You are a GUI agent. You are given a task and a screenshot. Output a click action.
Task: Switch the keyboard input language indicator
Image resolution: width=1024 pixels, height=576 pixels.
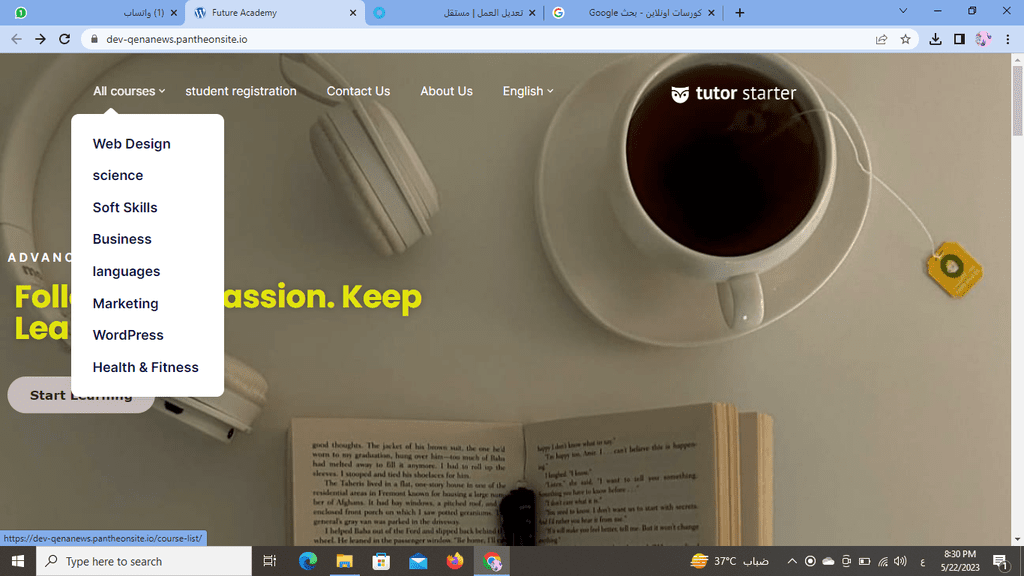922,561
